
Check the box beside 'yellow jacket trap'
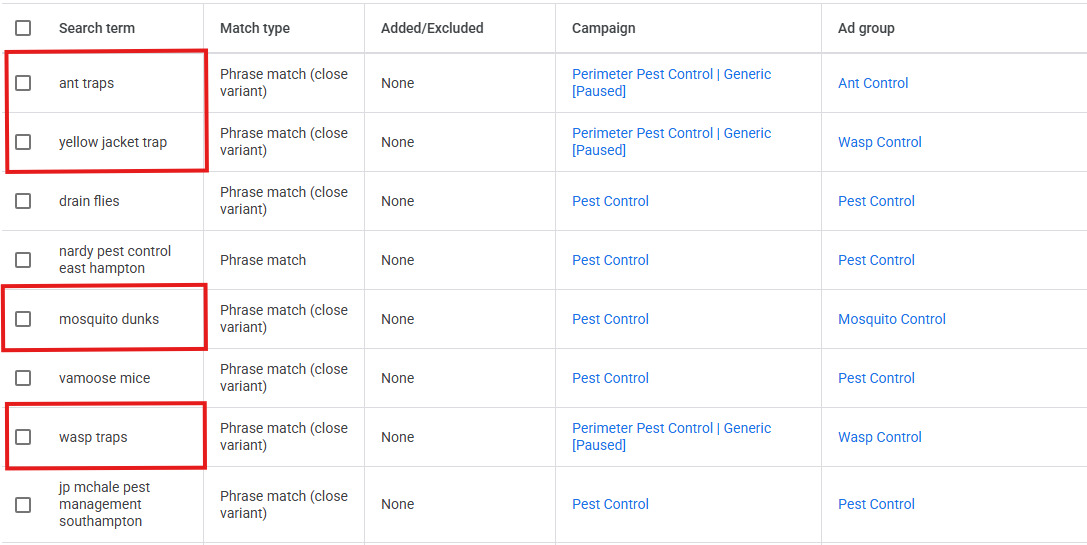(x=23, y=142)
